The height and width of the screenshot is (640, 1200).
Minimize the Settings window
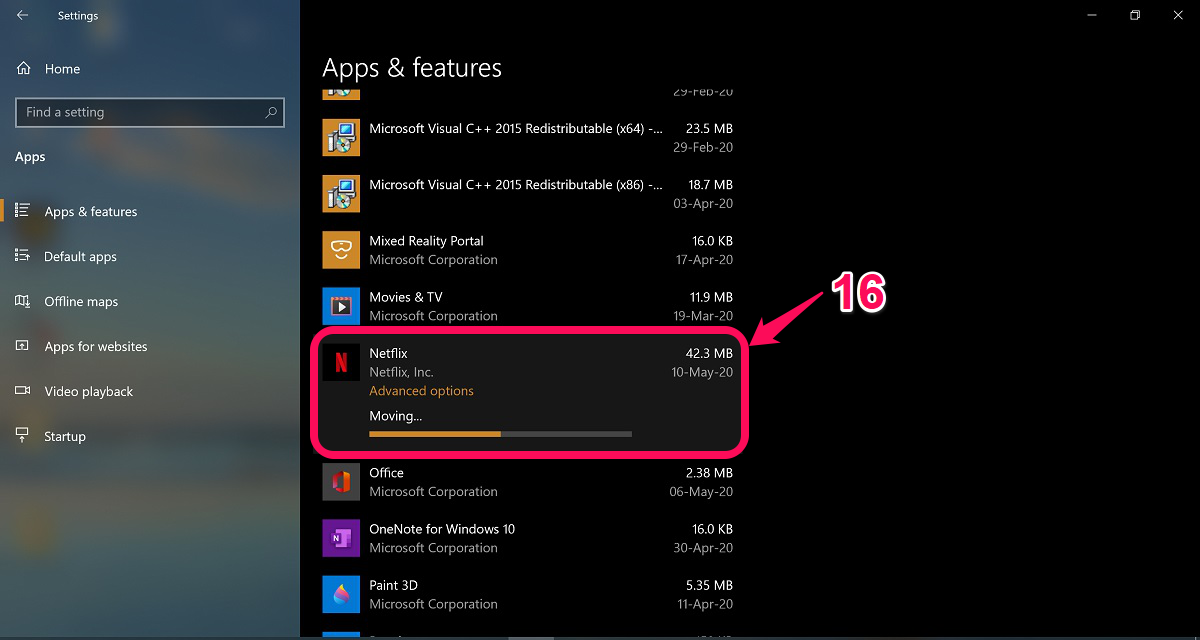pyautogui.click(x=1089, y=15)
